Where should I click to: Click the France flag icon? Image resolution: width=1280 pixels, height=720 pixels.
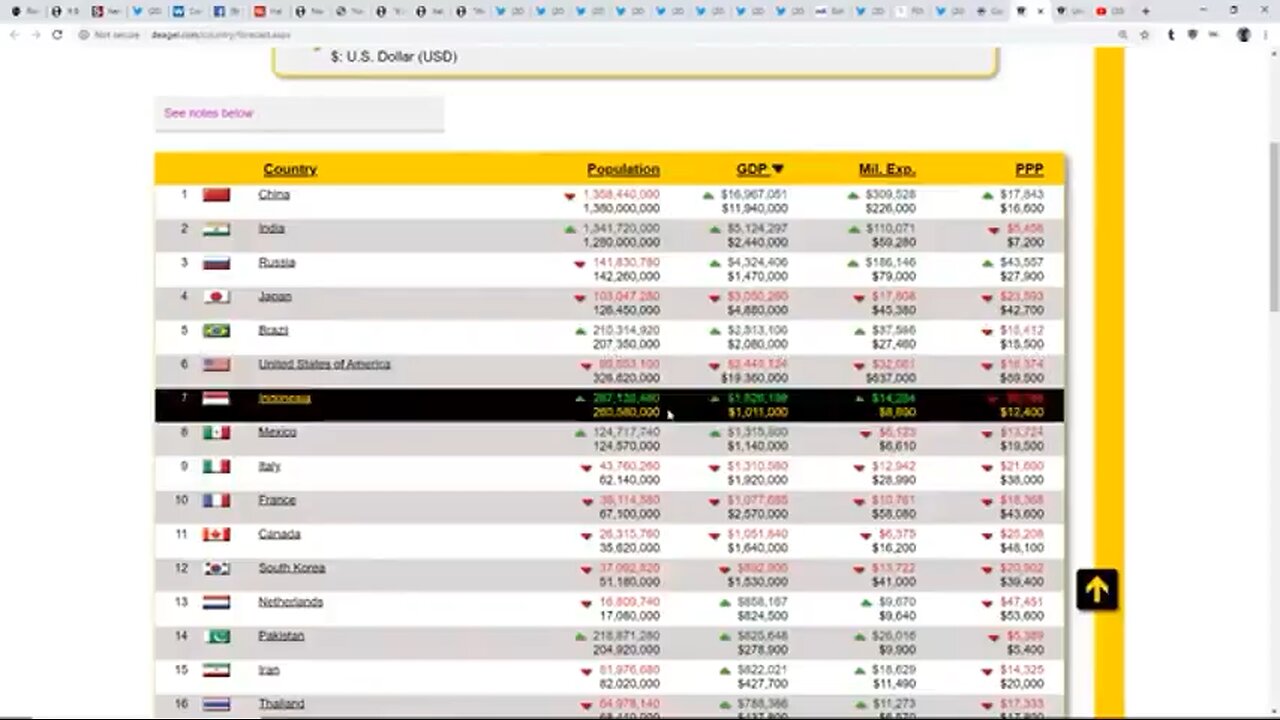pos(216,501)
